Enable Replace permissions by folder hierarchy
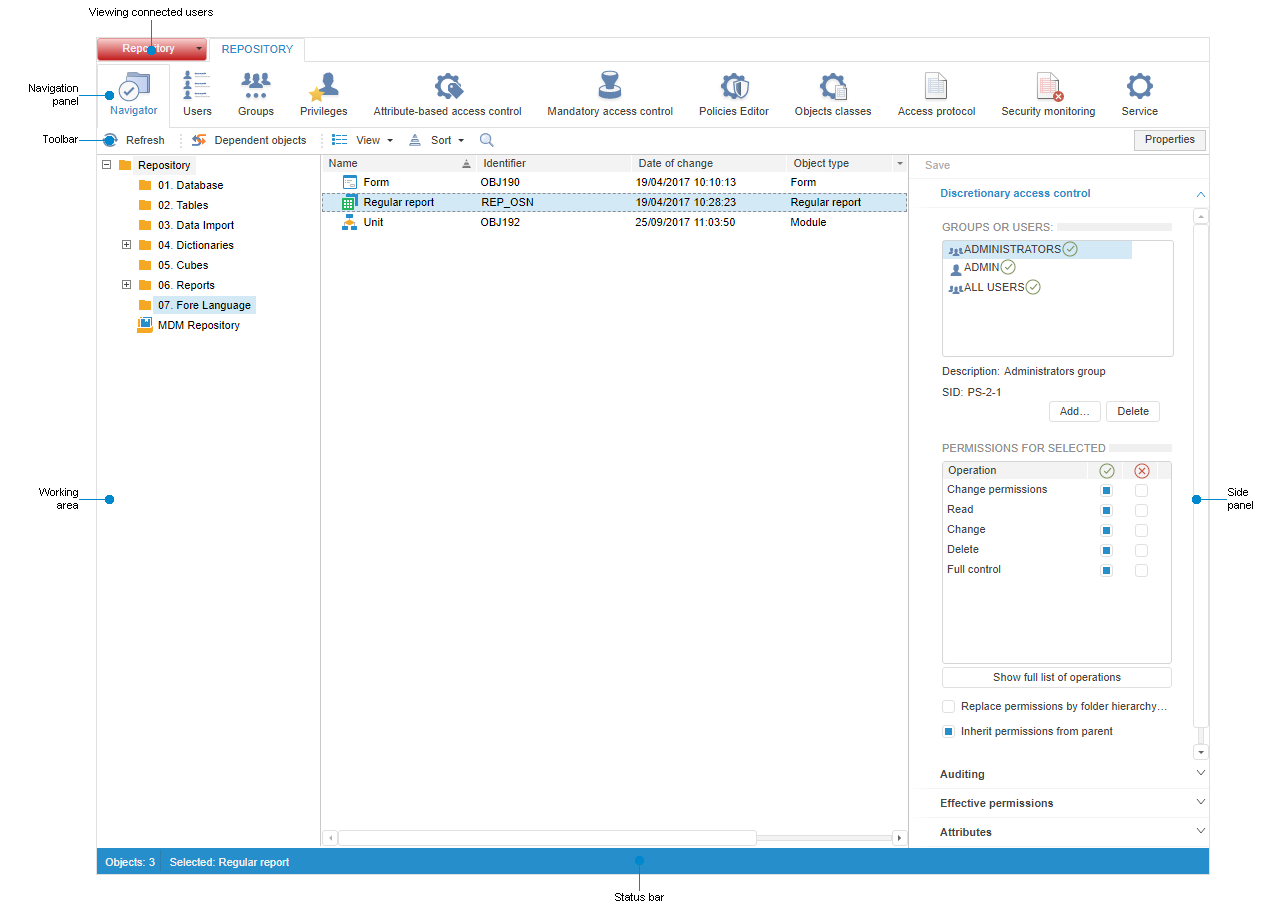Screen dimensions: 1285x908 (x=947, y=706)
